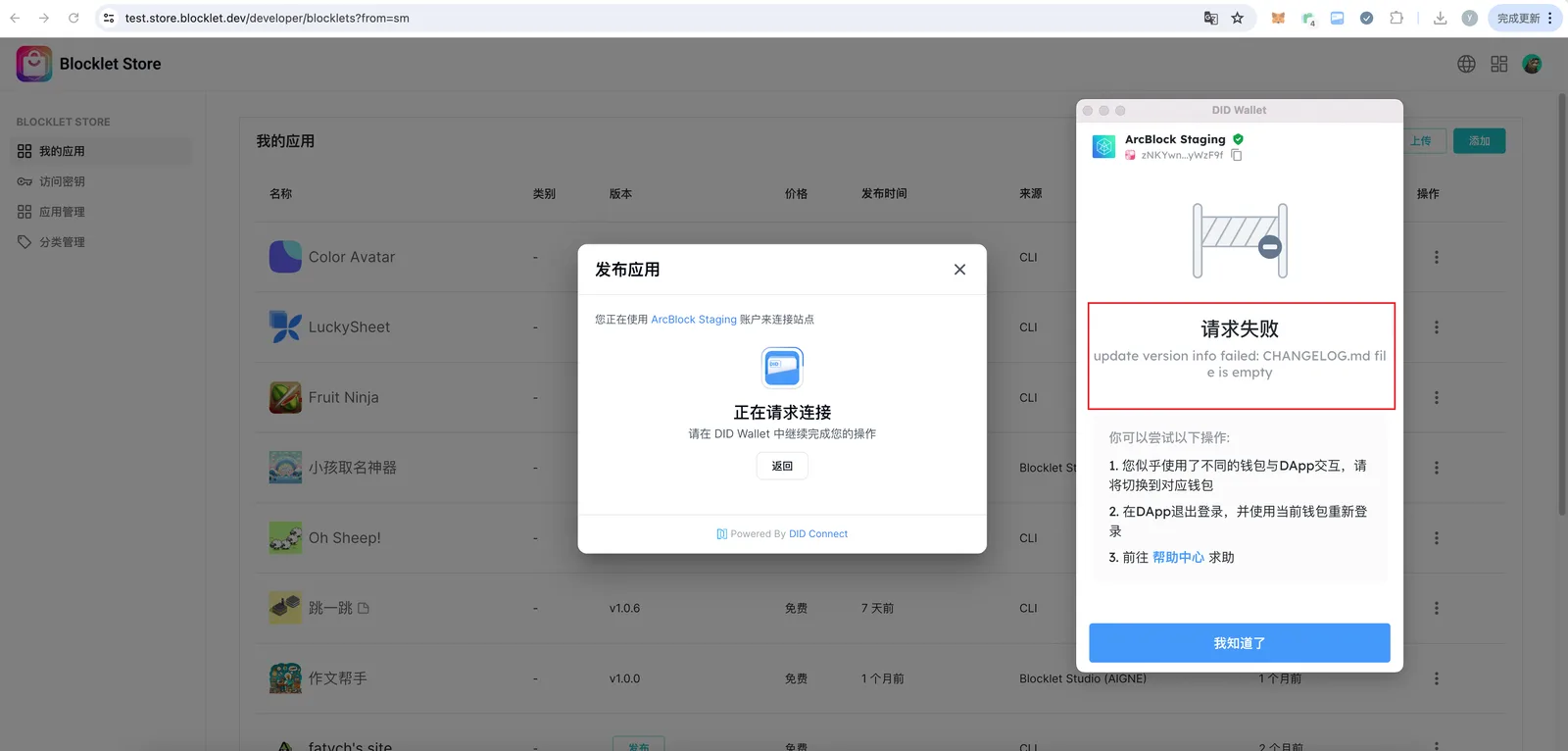Click the 我知道了 button

click(x=1240, y=643)
